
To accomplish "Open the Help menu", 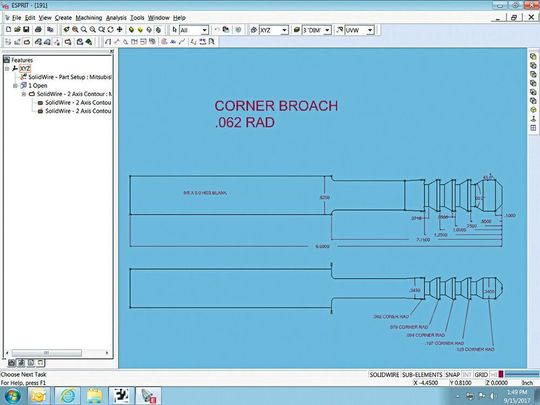I will point(179,18).
